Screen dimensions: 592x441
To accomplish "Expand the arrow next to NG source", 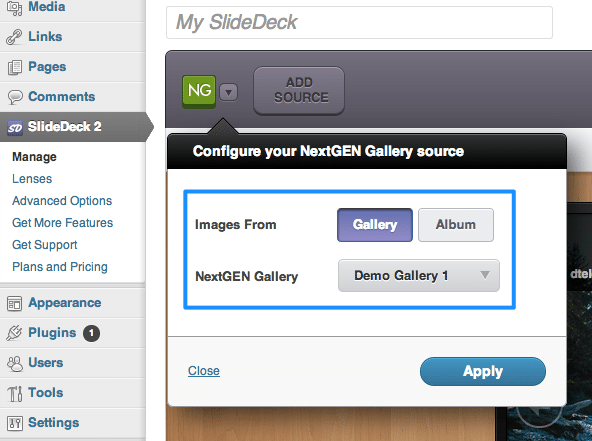I will pos(228,92).
